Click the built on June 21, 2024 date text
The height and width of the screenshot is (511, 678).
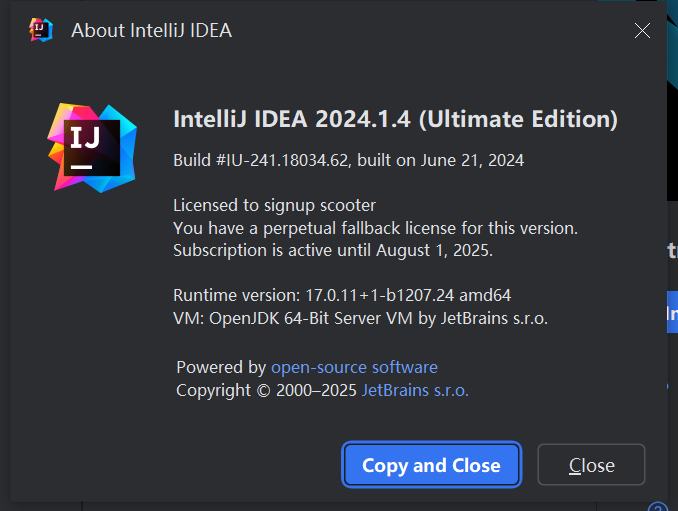coord(460,160)
